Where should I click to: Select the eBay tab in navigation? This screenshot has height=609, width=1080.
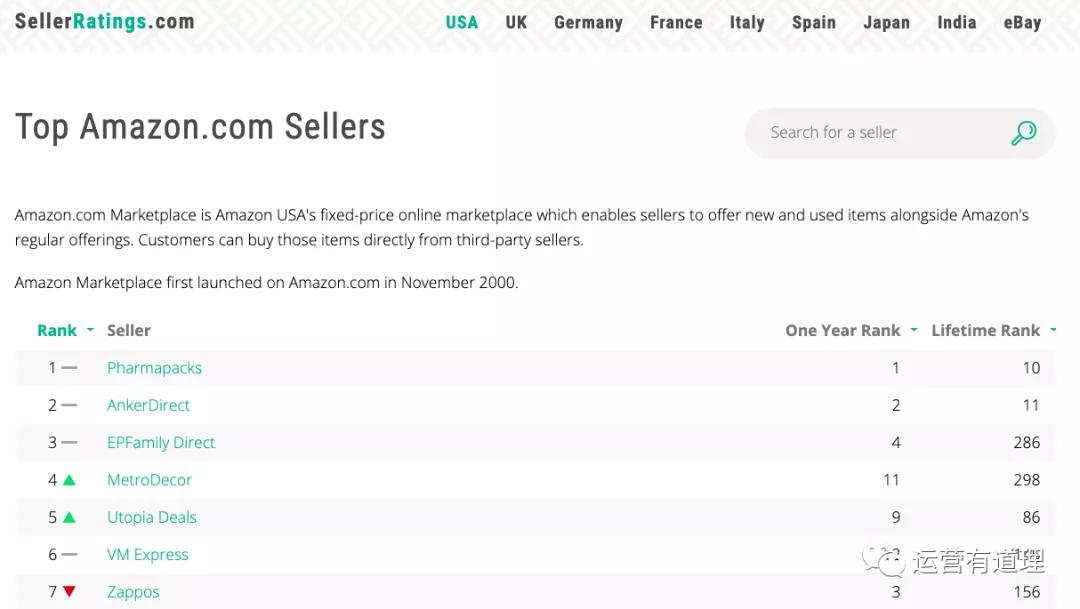[x=1022, y=22]
